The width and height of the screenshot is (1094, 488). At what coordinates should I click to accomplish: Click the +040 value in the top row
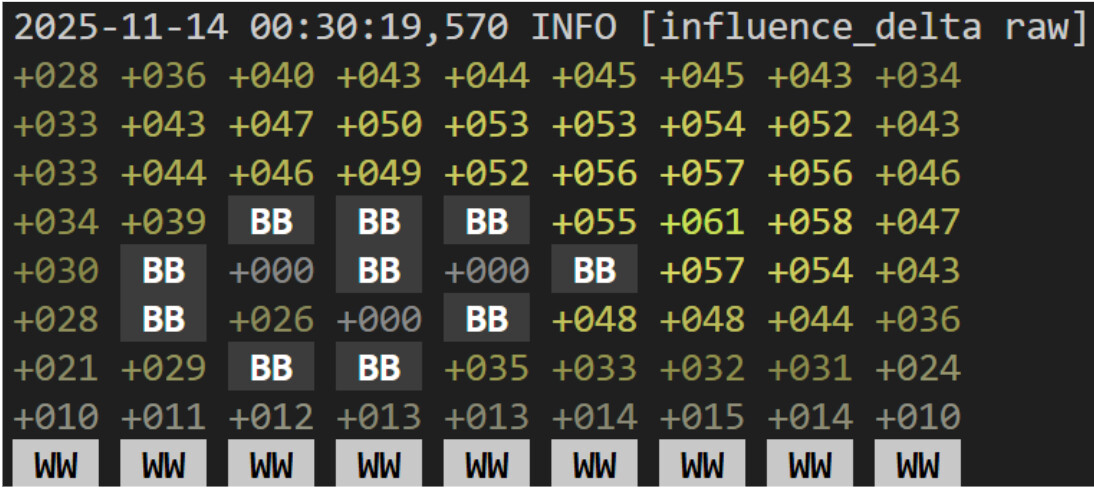[x=271, y=76]
